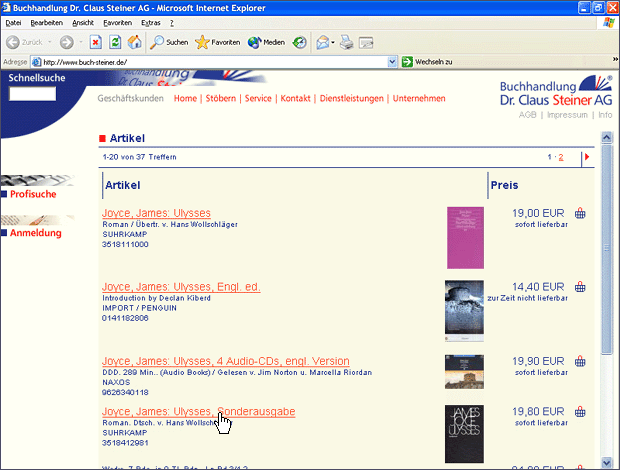Click the text 1-20 von 37 Treffern

(x=140, y=157)
